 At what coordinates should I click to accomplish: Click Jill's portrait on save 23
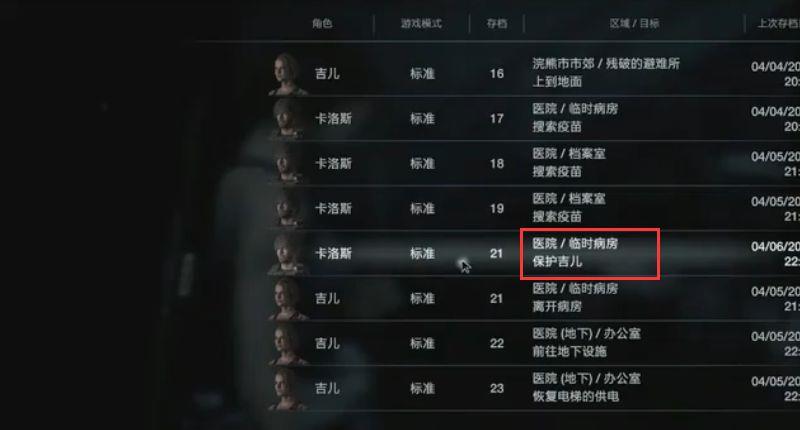tap(288, 388)
